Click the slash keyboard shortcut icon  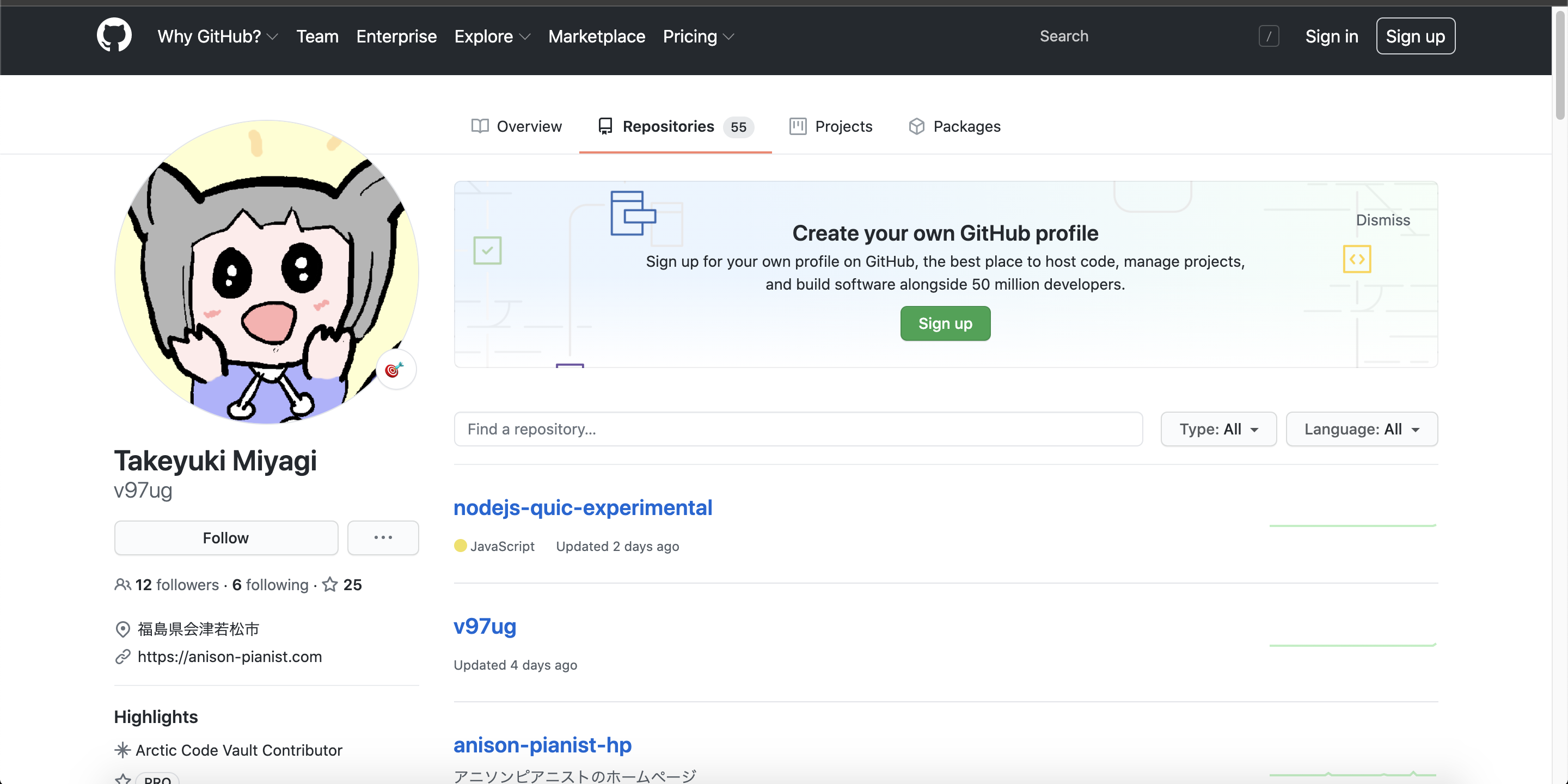point(1269,36)
